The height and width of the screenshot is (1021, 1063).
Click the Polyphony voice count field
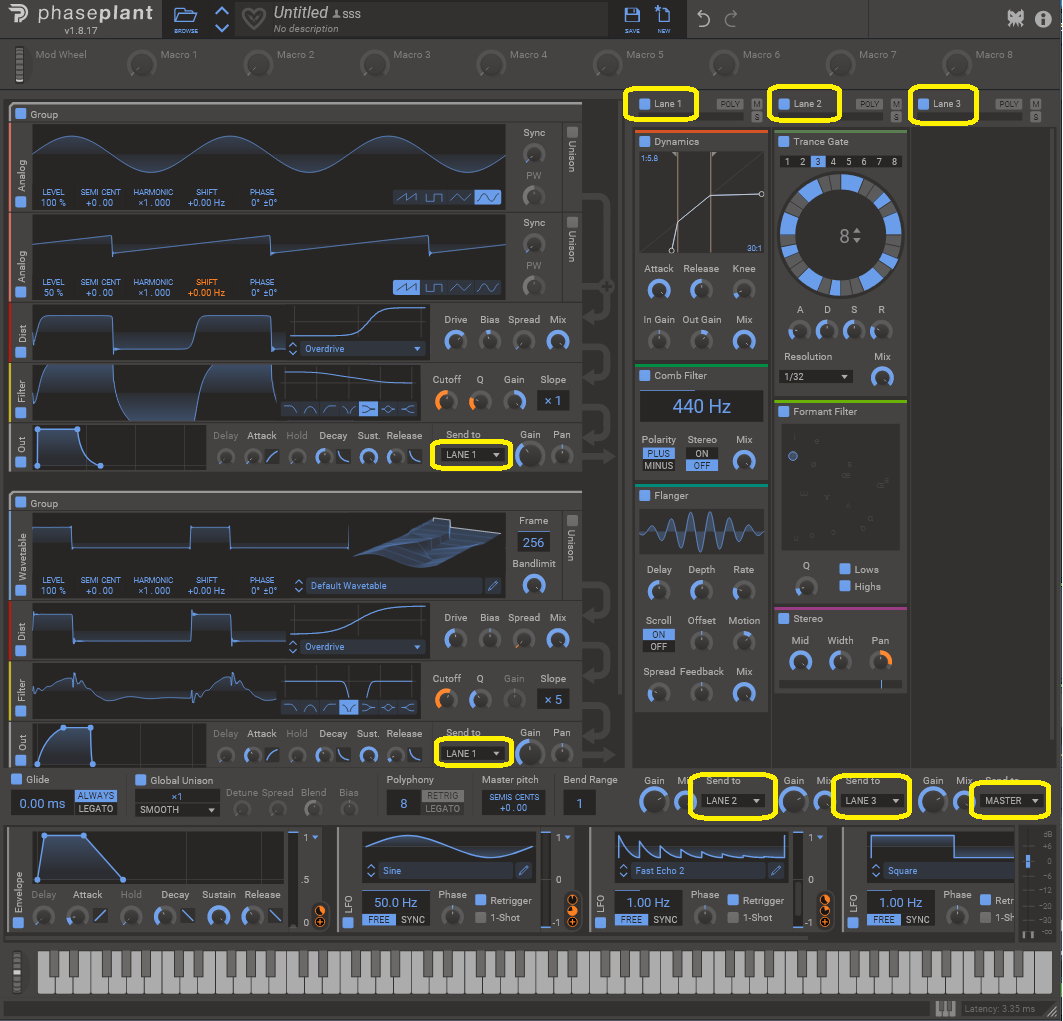[403, 803]
